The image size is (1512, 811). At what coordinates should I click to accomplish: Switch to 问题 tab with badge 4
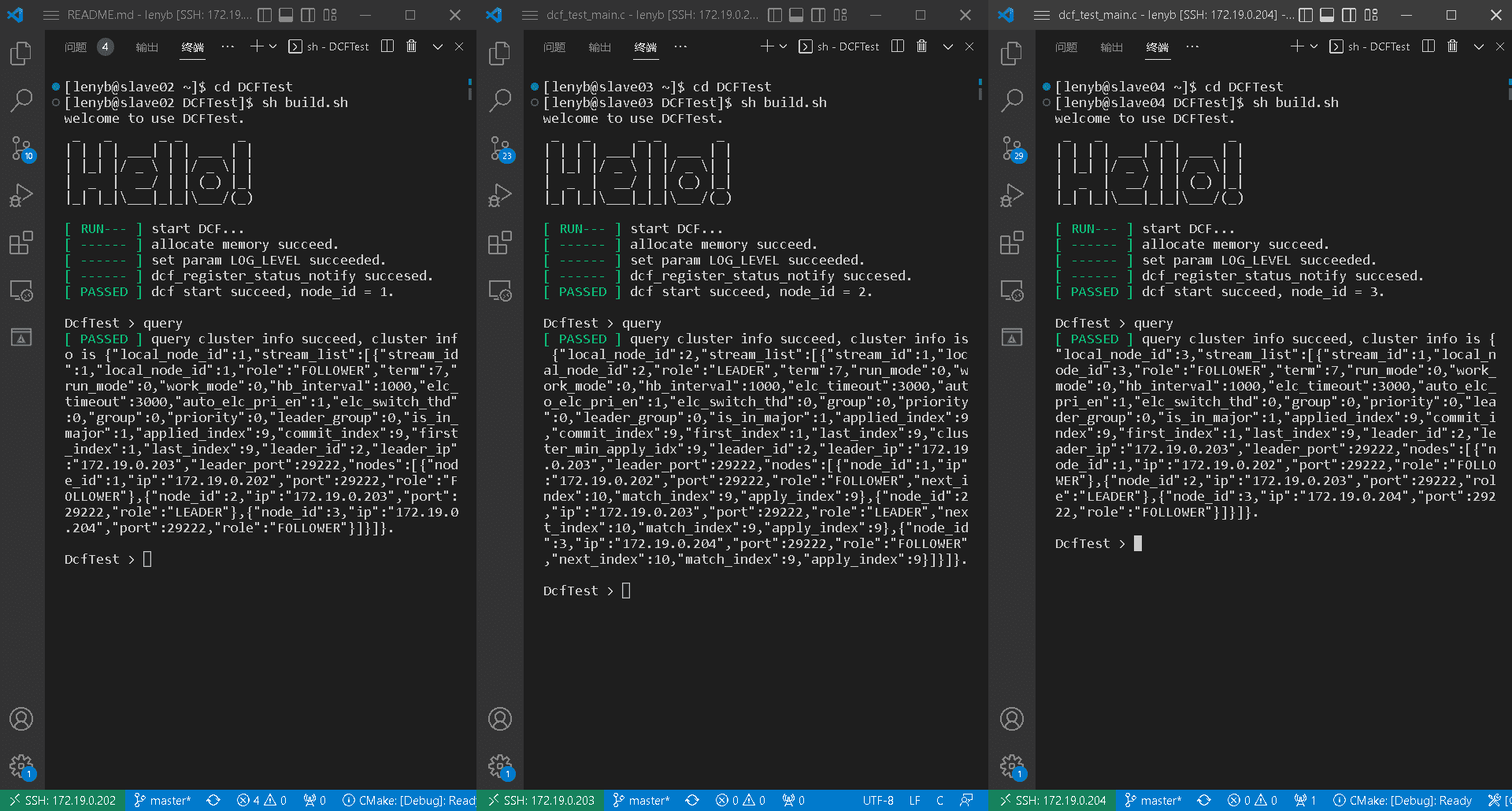click(x=88, y=47)
